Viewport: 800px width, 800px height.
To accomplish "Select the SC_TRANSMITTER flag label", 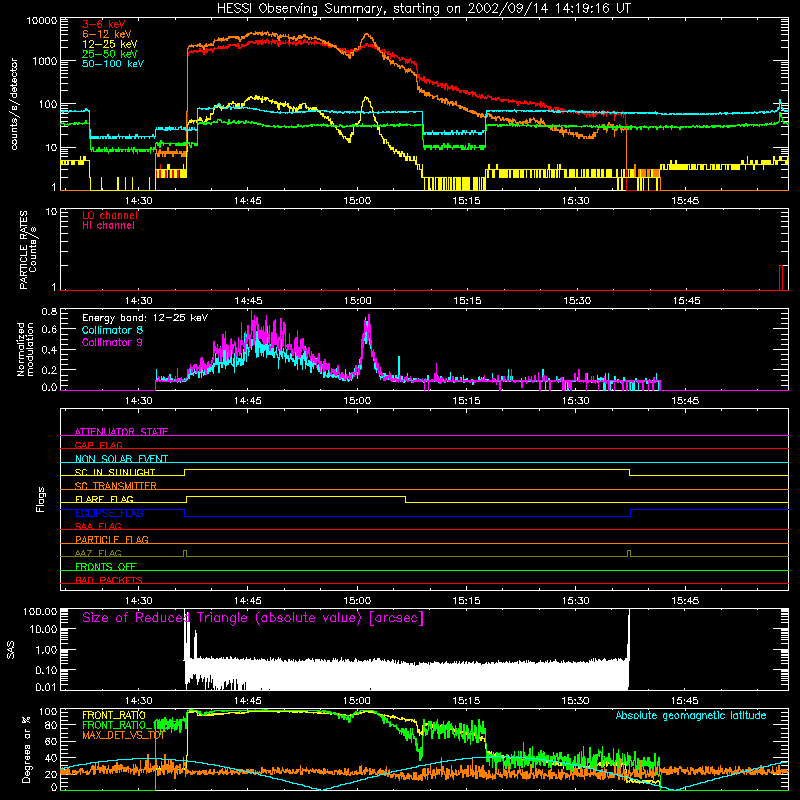I will click(x=116, y=486).
